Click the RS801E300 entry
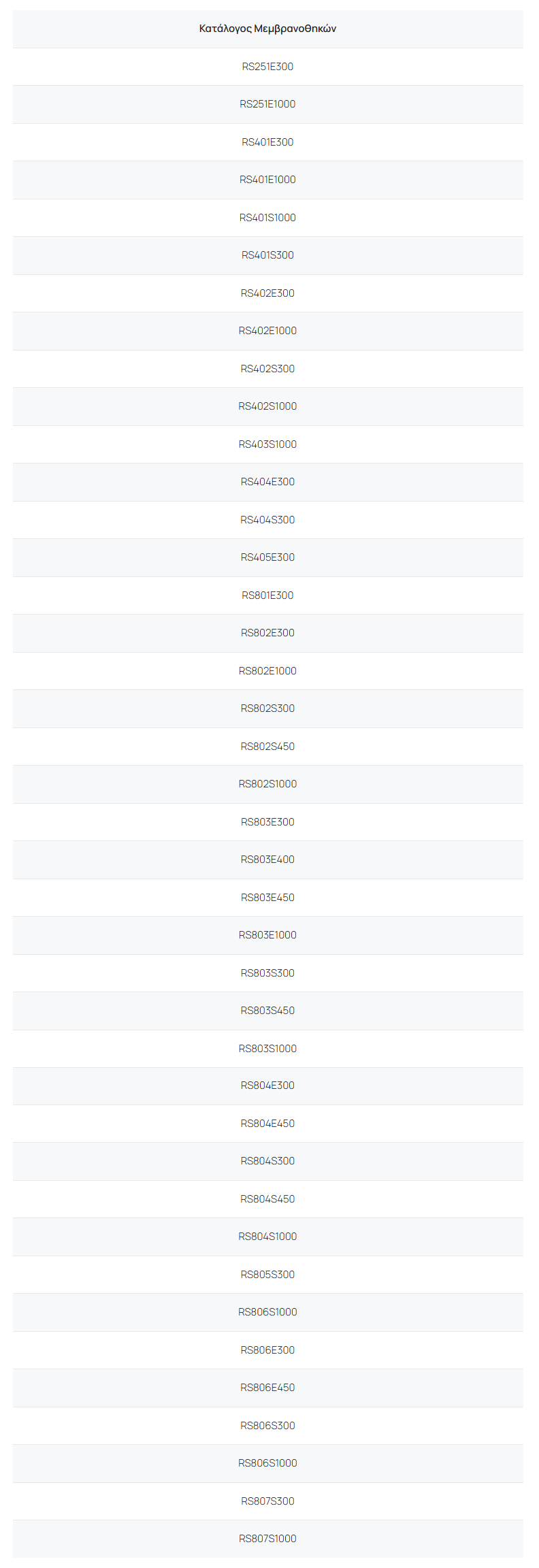 tap(267, 595)
